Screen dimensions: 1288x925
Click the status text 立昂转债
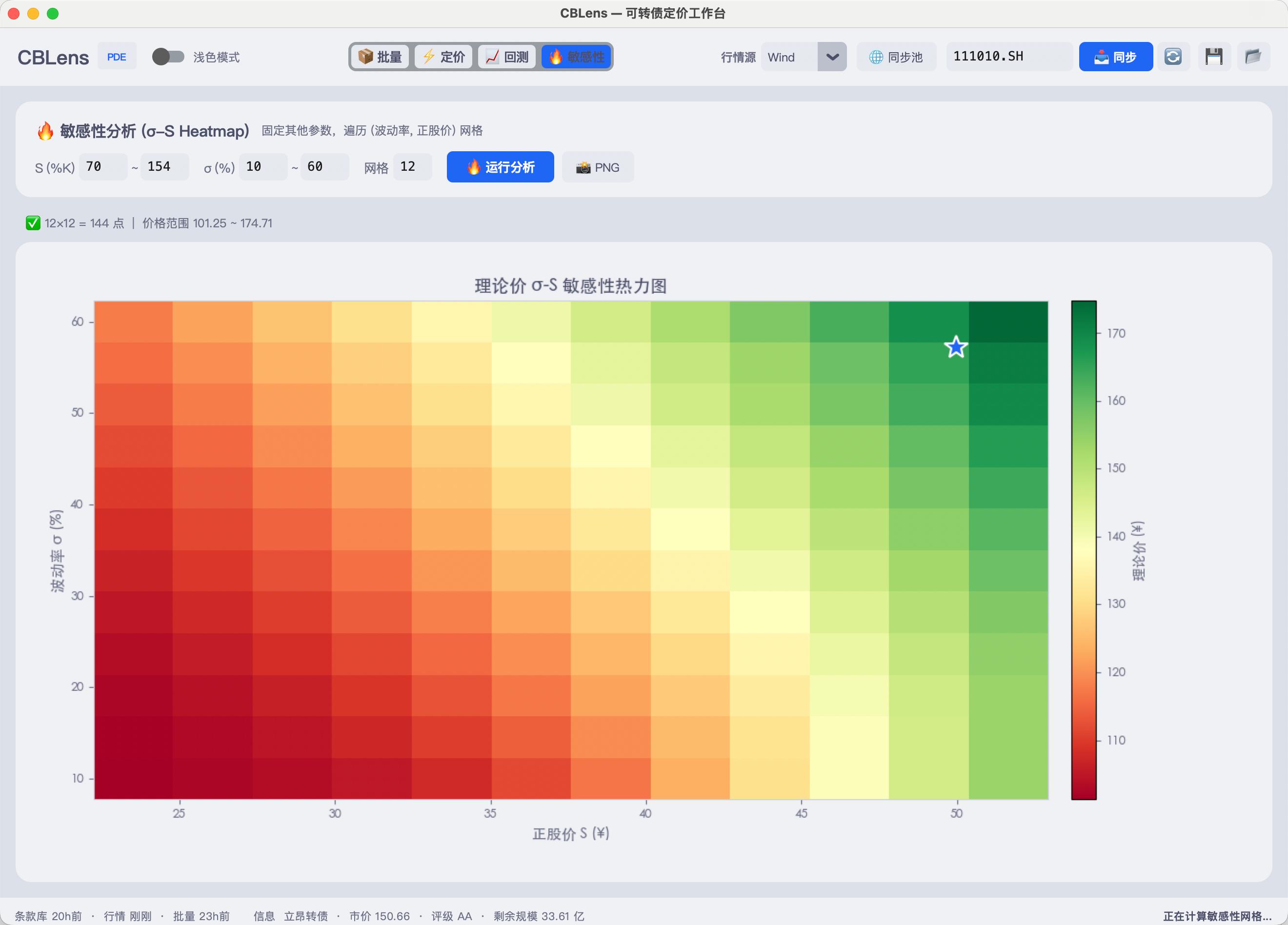point(305,916)
